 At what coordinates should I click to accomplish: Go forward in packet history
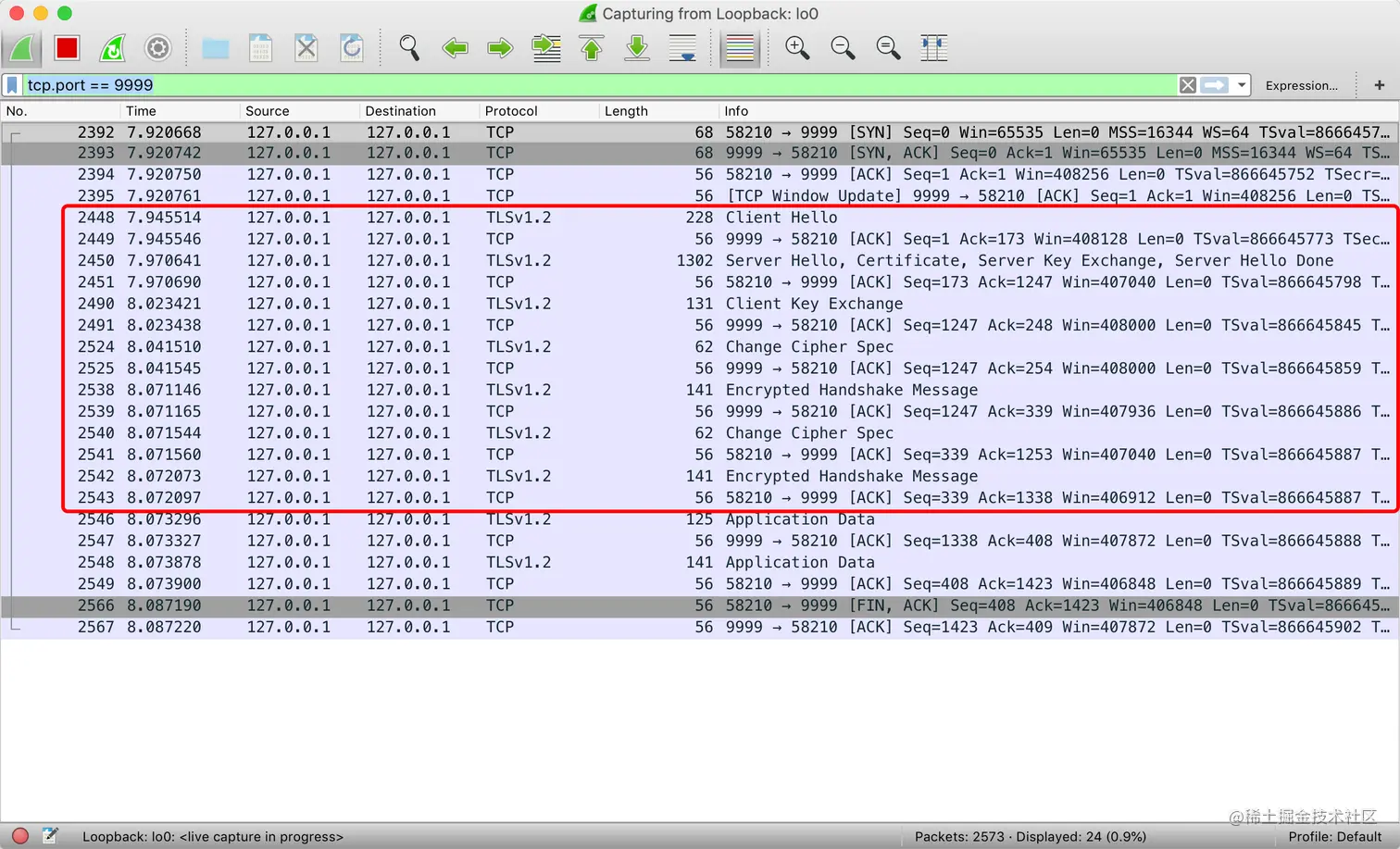point(500,48)
